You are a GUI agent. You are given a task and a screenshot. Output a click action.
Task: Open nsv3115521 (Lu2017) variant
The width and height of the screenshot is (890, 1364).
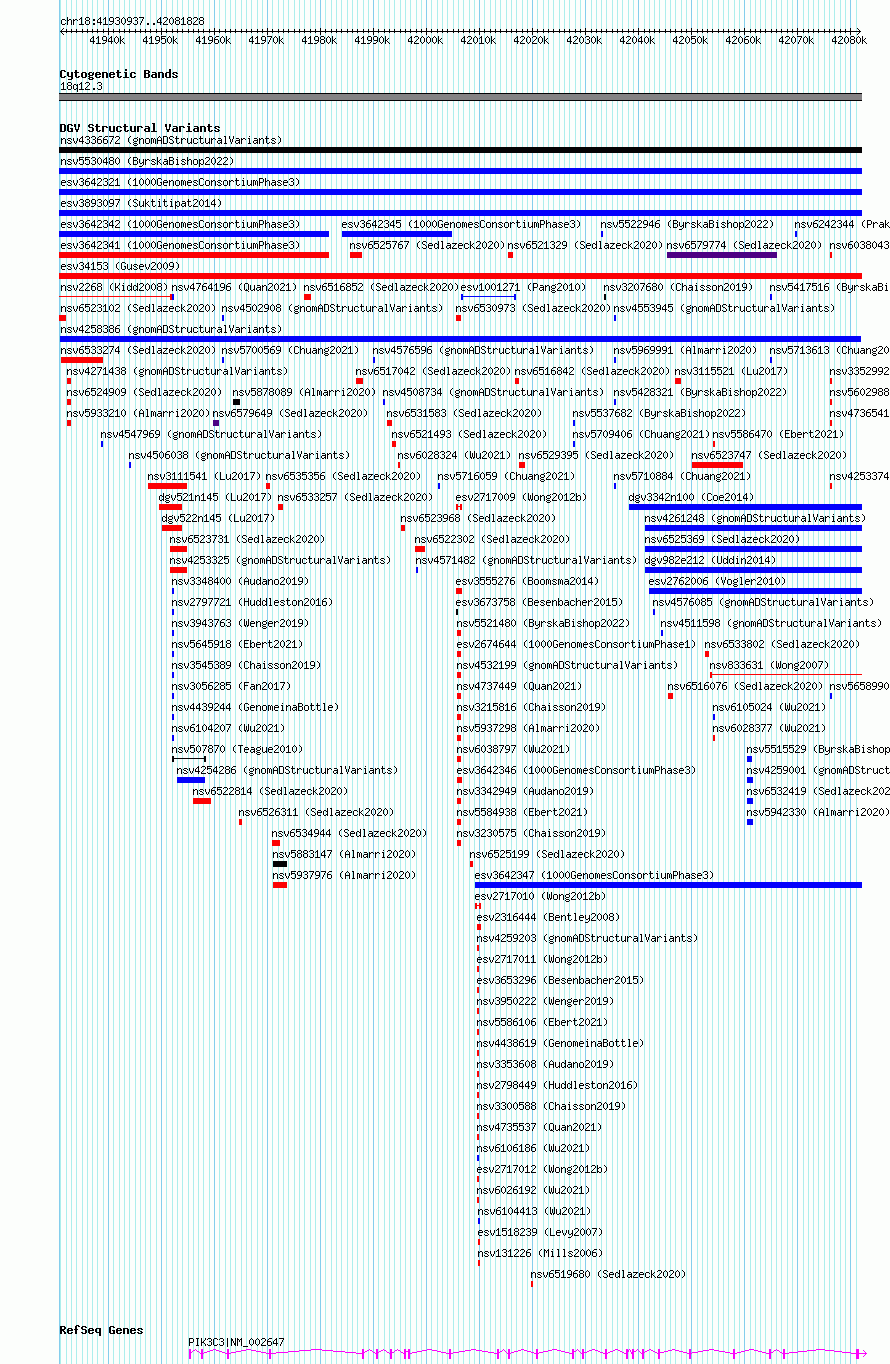(x=733, y=371)
